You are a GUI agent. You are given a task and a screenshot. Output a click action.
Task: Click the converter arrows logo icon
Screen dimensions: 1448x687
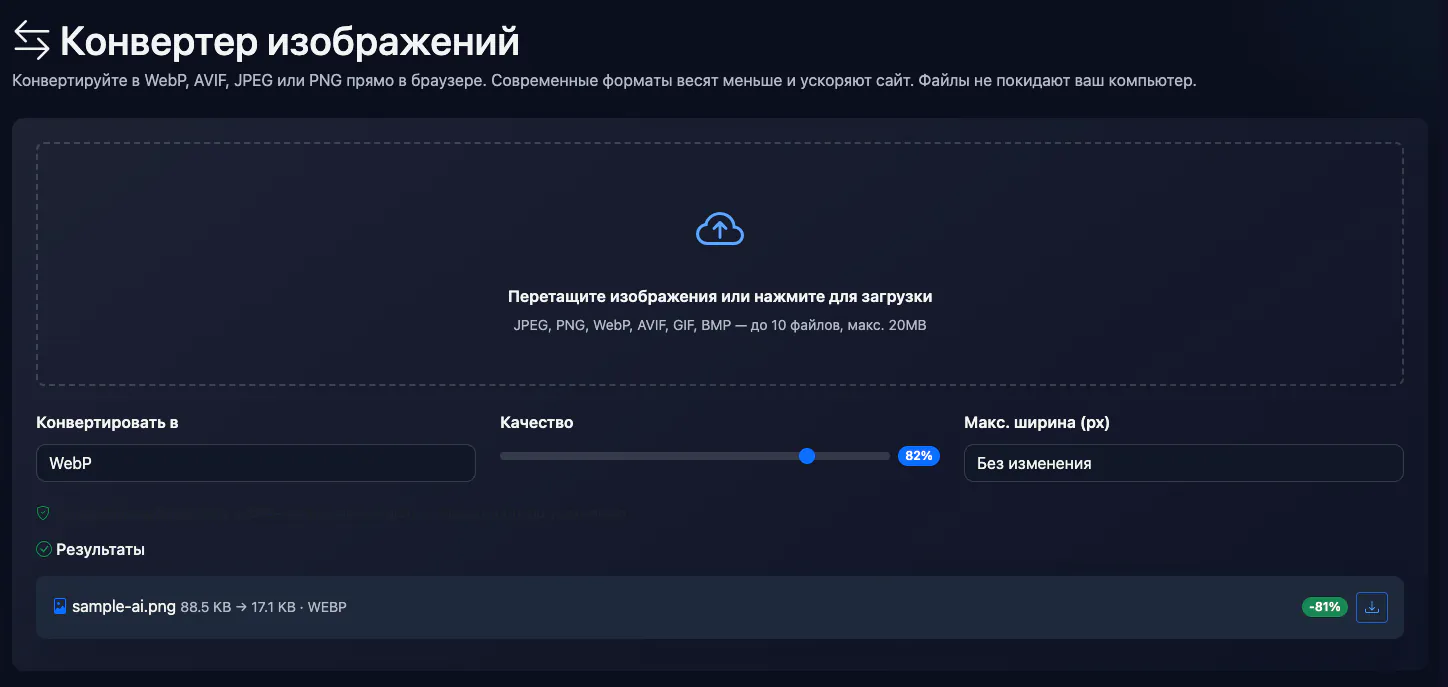(x=31, y=41)
